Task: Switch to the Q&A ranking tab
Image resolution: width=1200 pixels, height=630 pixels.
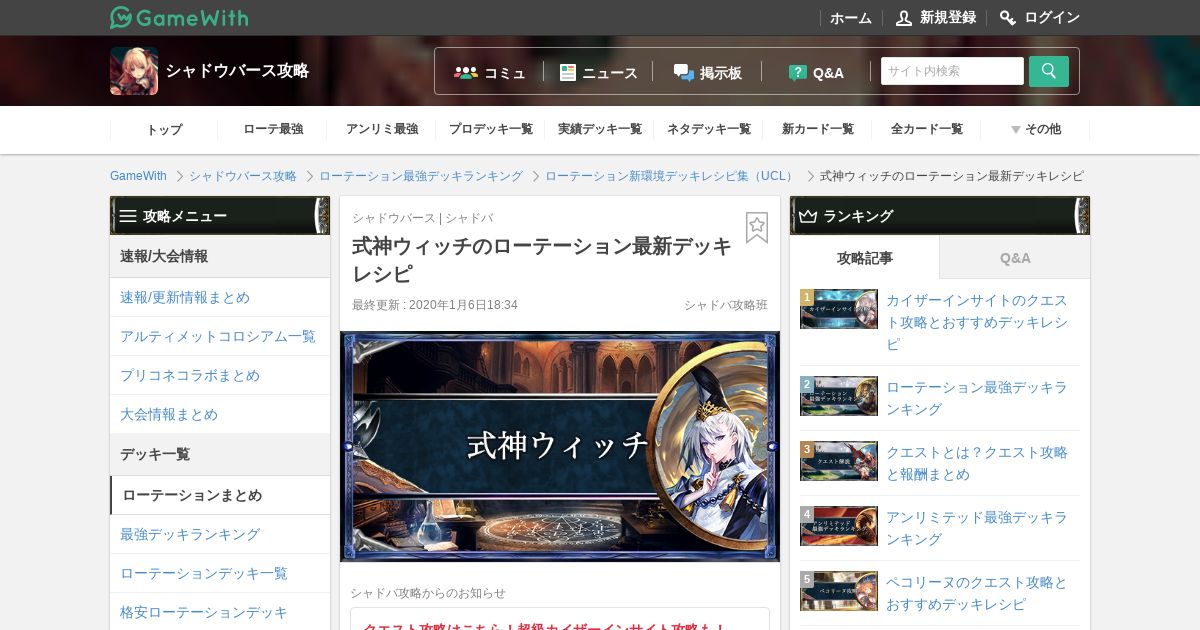Action: click(1015, 258)
